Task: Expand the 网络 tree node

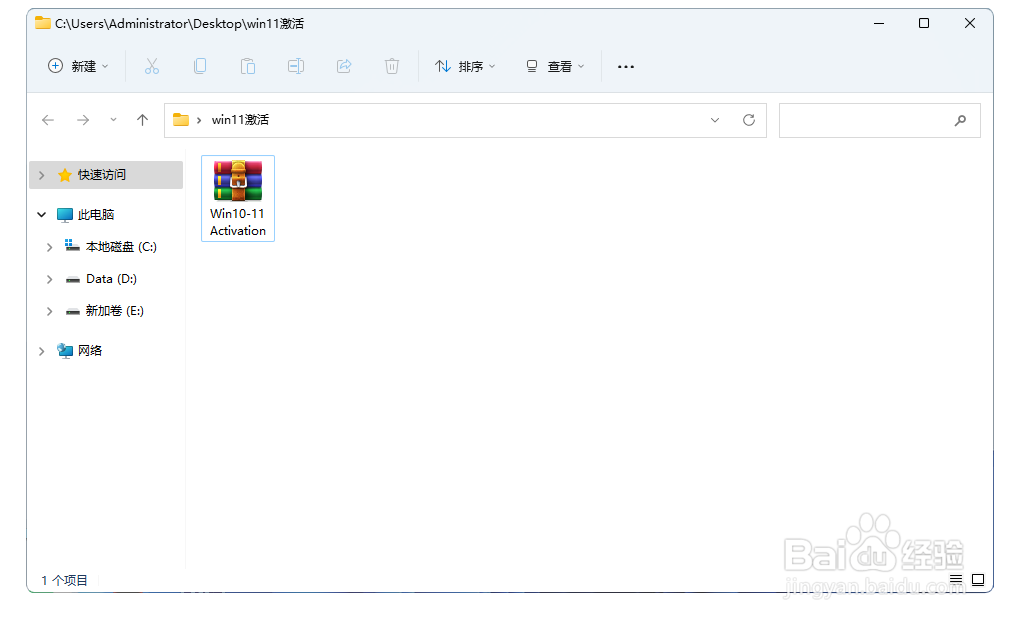Action: [42, 351]
